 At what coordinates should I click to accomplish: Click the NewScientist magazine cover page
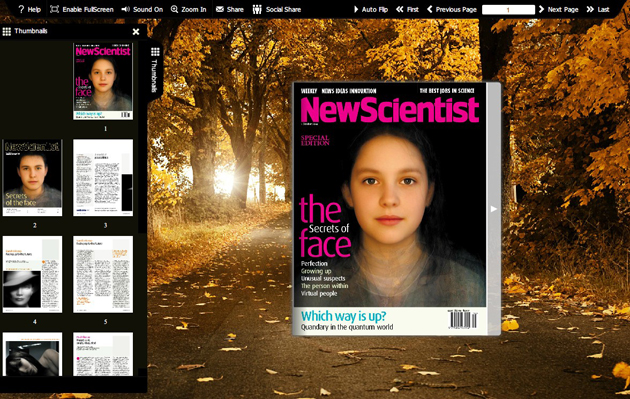pos(390,209)
